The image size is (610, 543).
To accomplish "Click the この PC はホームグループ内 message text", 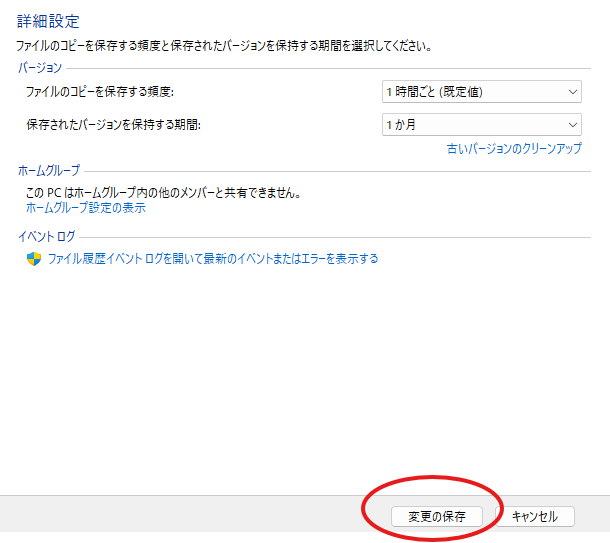I will click(x=163, y=193).
